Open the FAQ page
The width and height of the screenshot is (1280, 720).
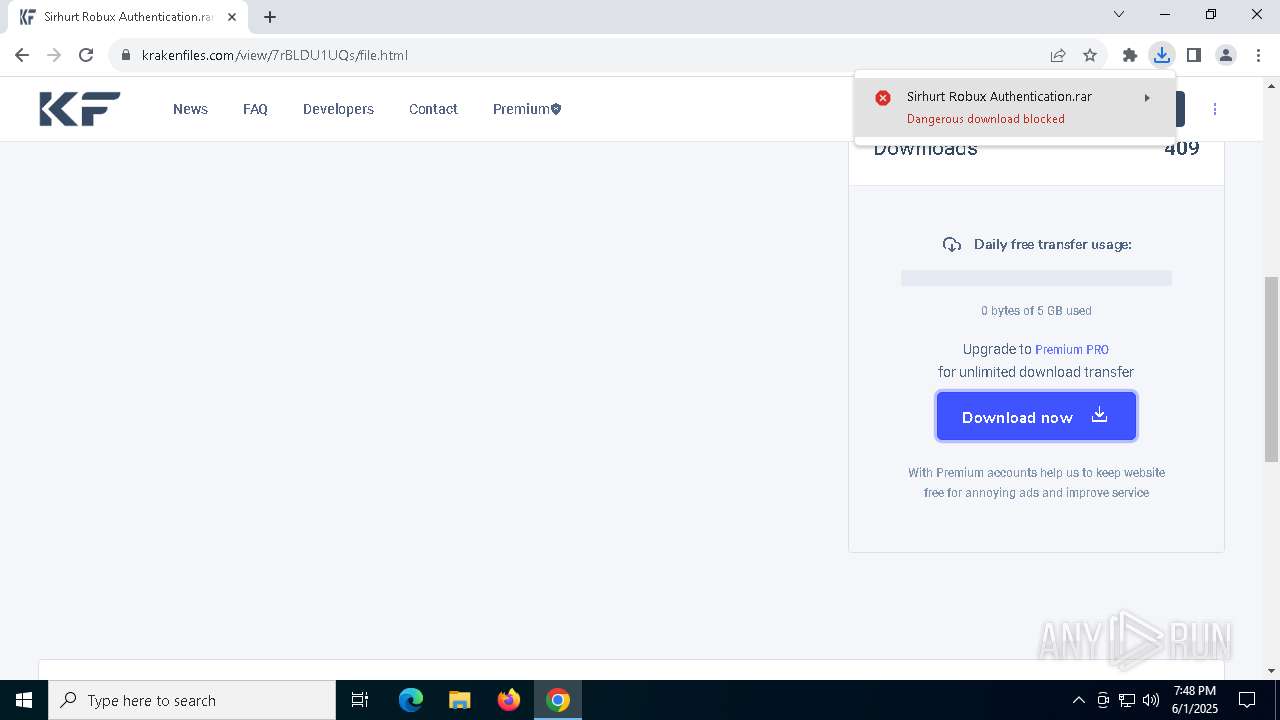[x=255, y=109]
